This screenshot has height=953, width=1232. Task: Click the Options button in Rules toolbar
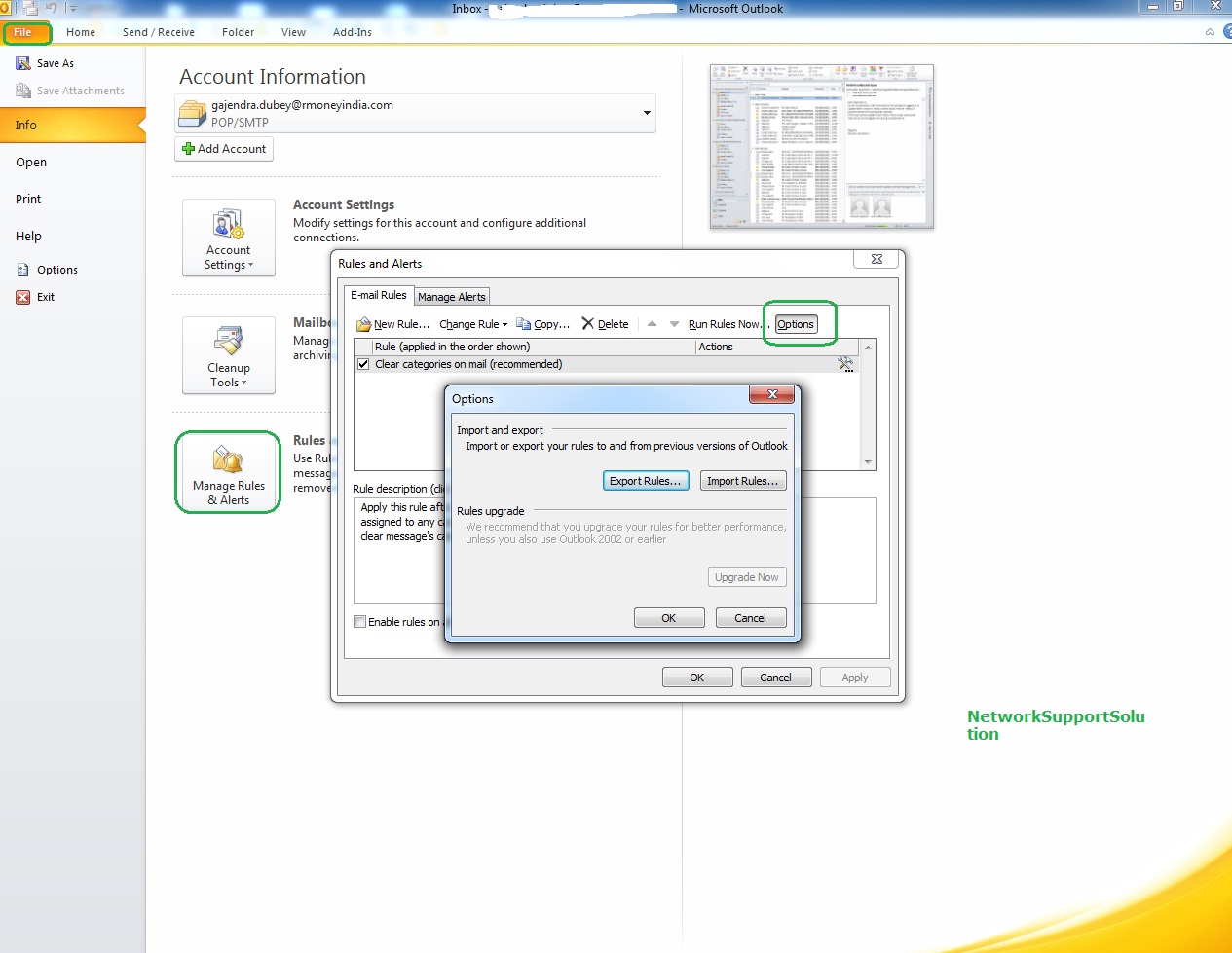[796, 324]
